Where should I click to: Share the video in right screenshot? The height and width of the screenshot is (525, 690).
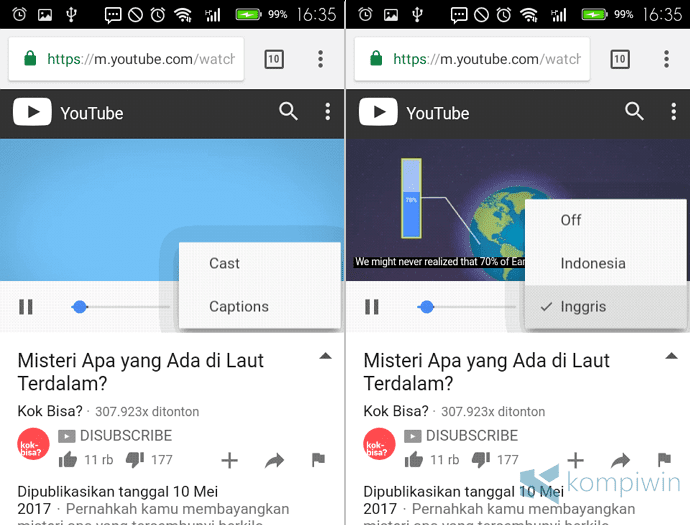[620, 460]
